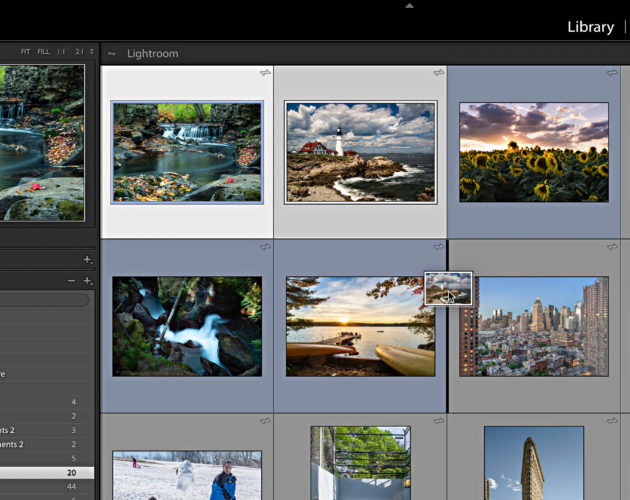Select the snow scene with person thumbnail
The height and width of the screenshot is (500, 630).
click(187, 475)
